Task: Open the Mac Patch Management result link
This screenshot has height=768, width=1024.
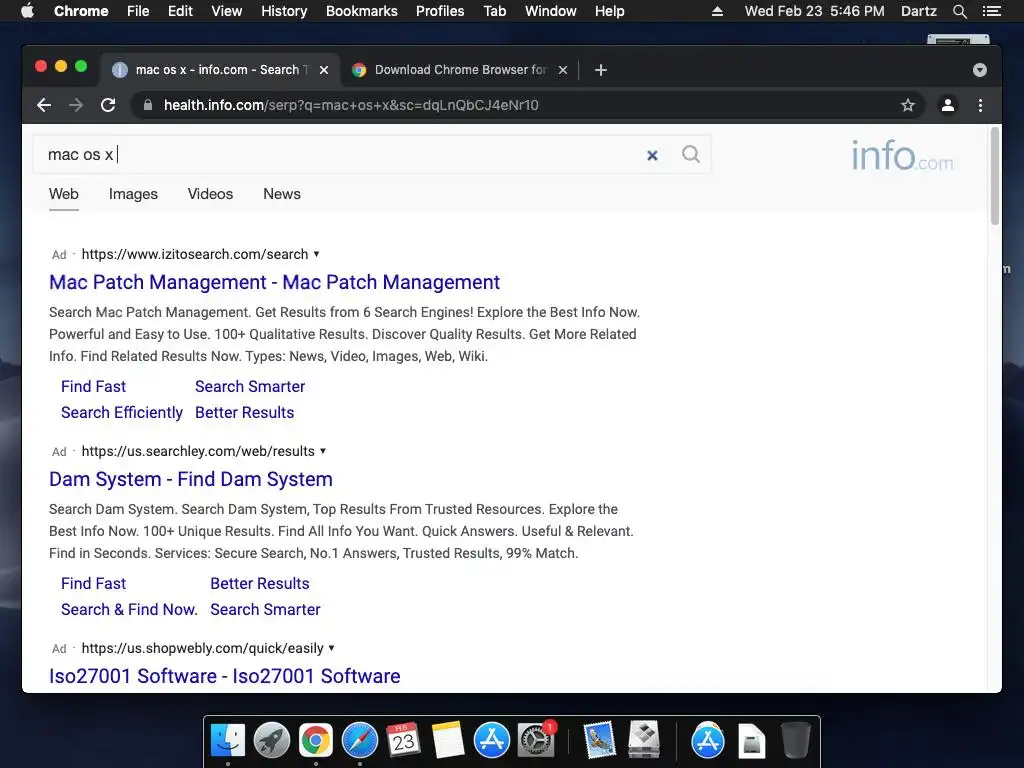Action: point(274,282)
